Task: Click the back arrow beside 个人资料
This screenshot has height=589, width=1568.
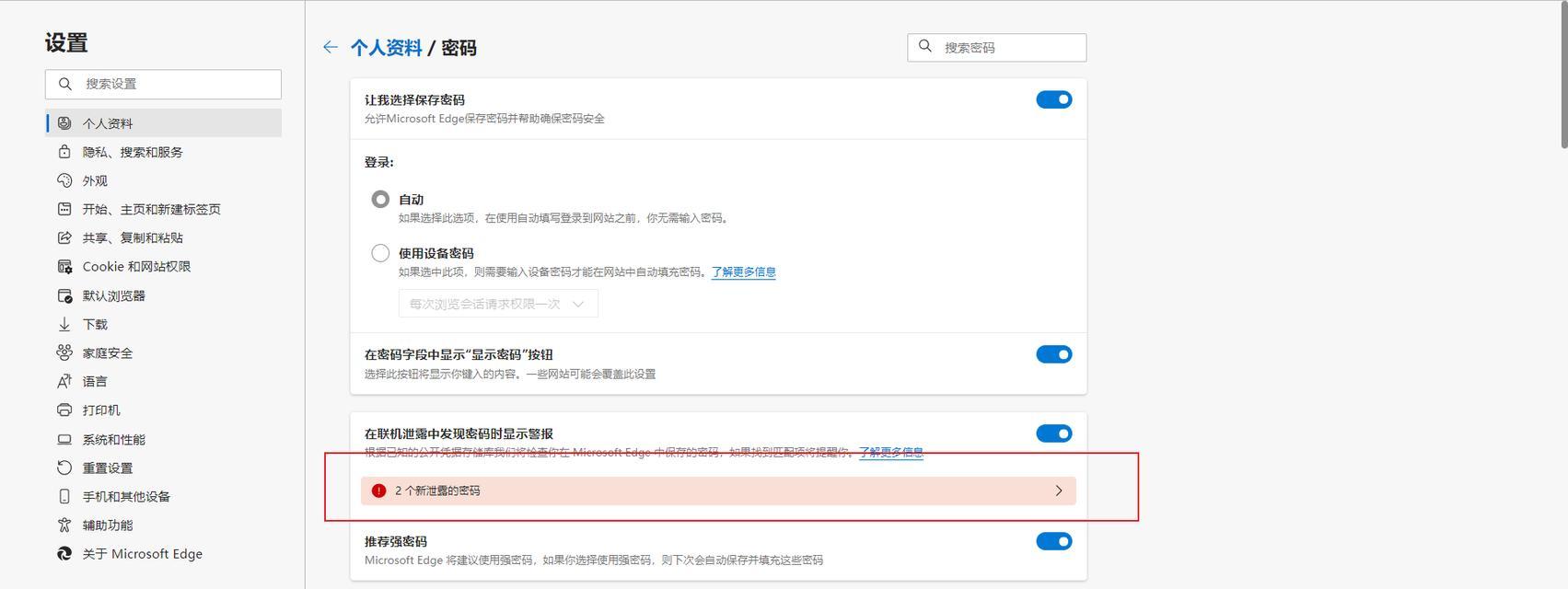Action: (x=331, y=47)
